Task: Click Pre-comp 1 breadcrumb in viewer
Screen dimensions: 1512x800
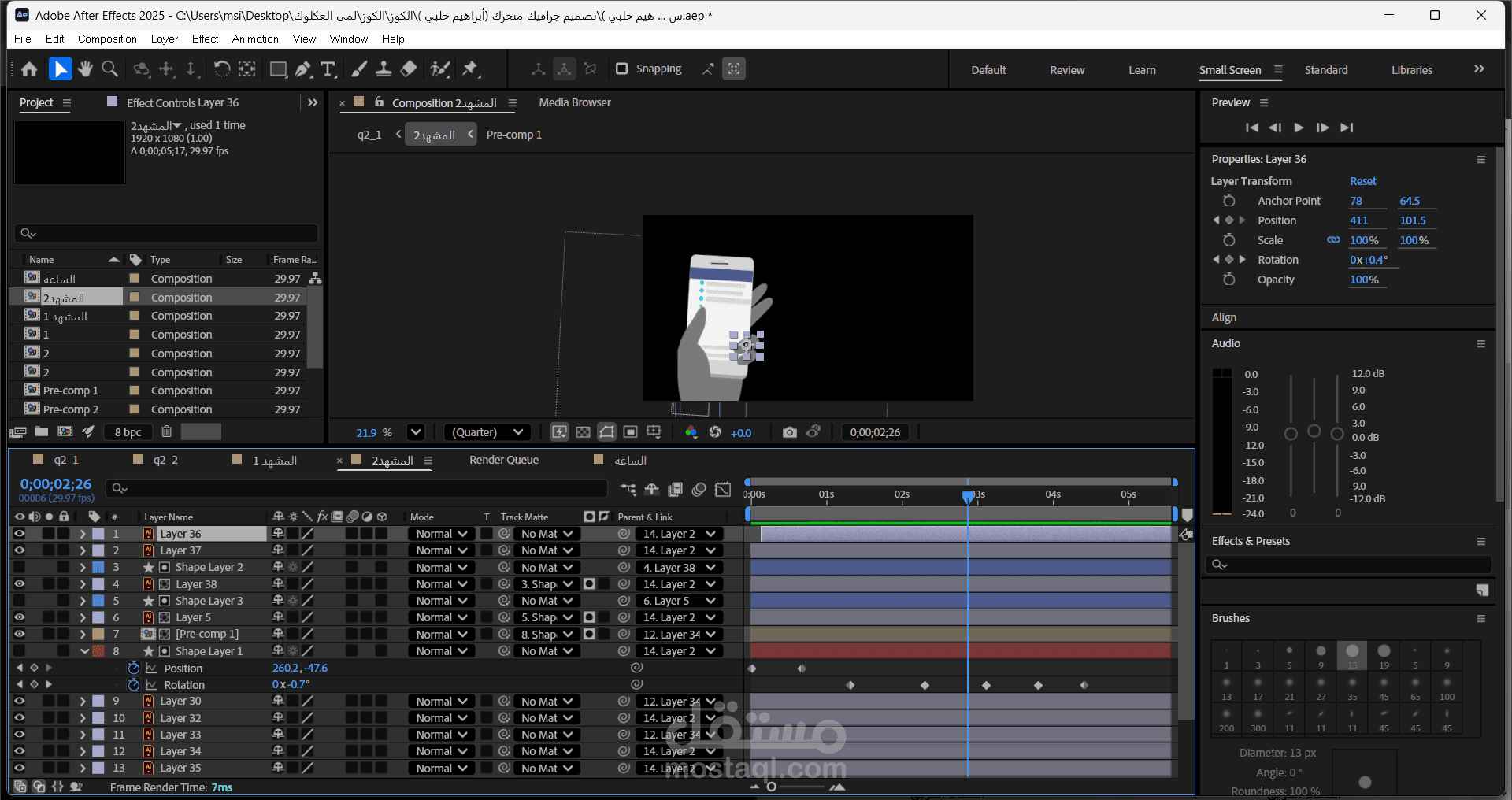Action: 514,135
